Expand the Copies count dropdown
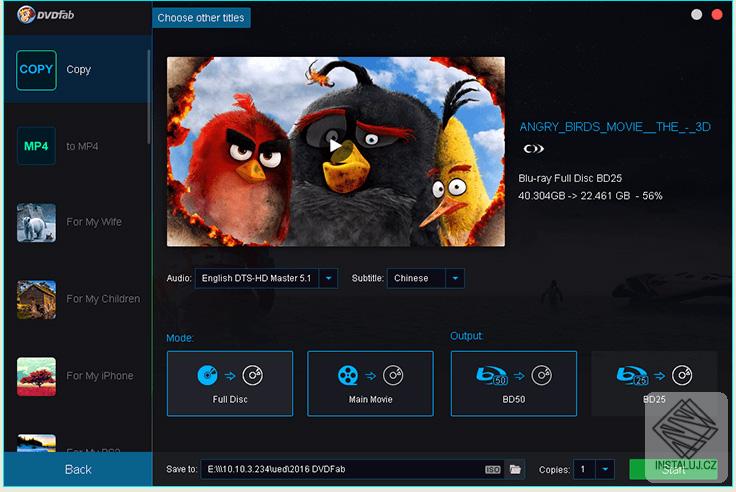This screenshot has height=492, width=736. (605, 469)
